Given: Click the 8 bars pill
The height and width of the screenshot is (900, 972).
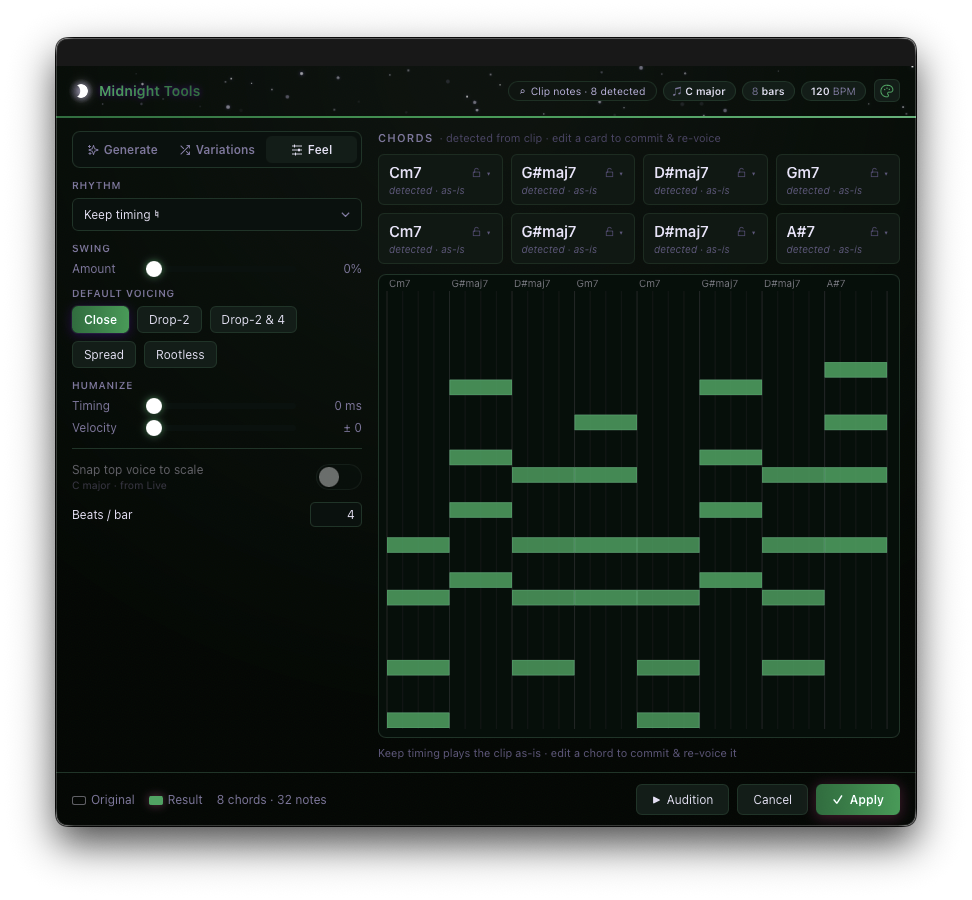Looking at the screenshot, I should coord(768,91).
